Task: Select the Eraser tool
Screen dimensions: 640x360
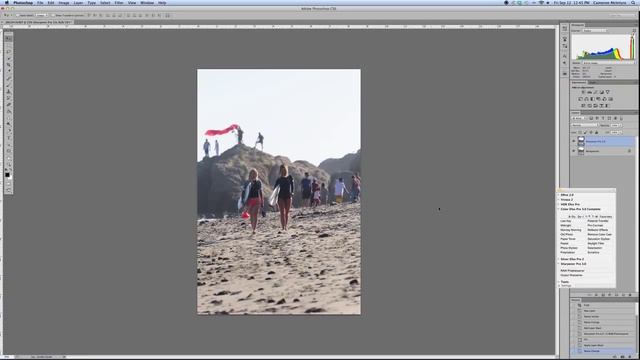Action: click(x=9, y=104)
